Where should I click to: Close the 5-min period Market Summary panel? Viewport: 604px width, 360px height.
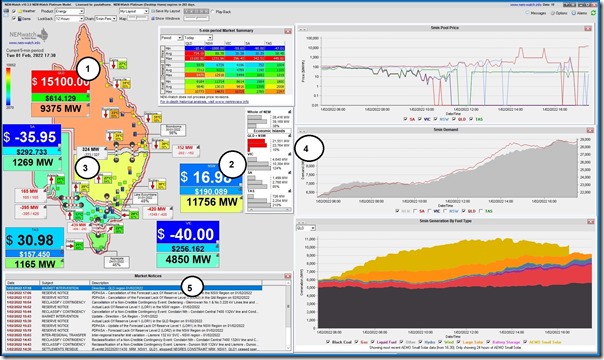288,31
